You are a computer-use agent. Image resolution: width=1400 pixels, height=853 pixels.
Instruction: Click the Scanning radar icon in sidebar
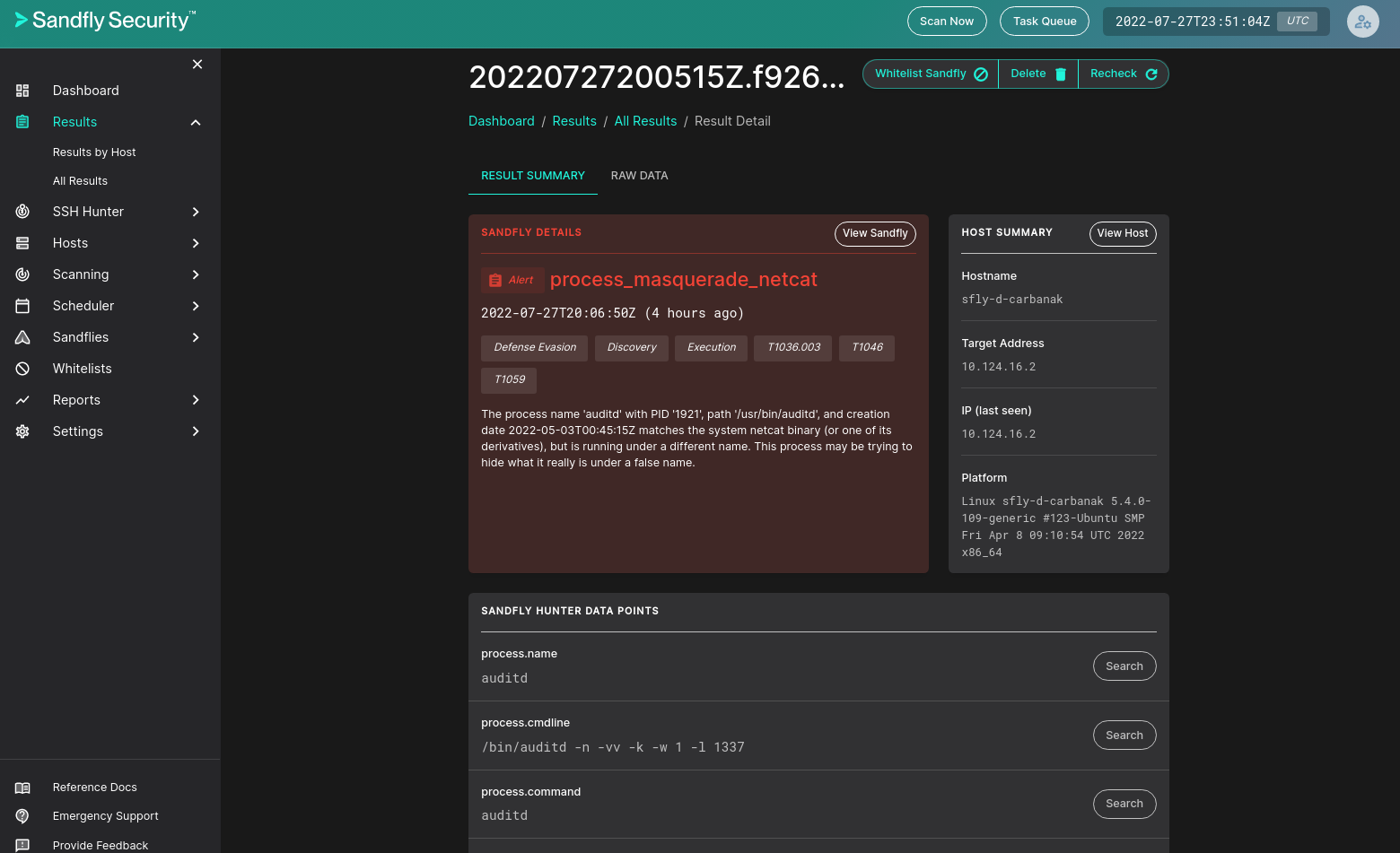22,274
